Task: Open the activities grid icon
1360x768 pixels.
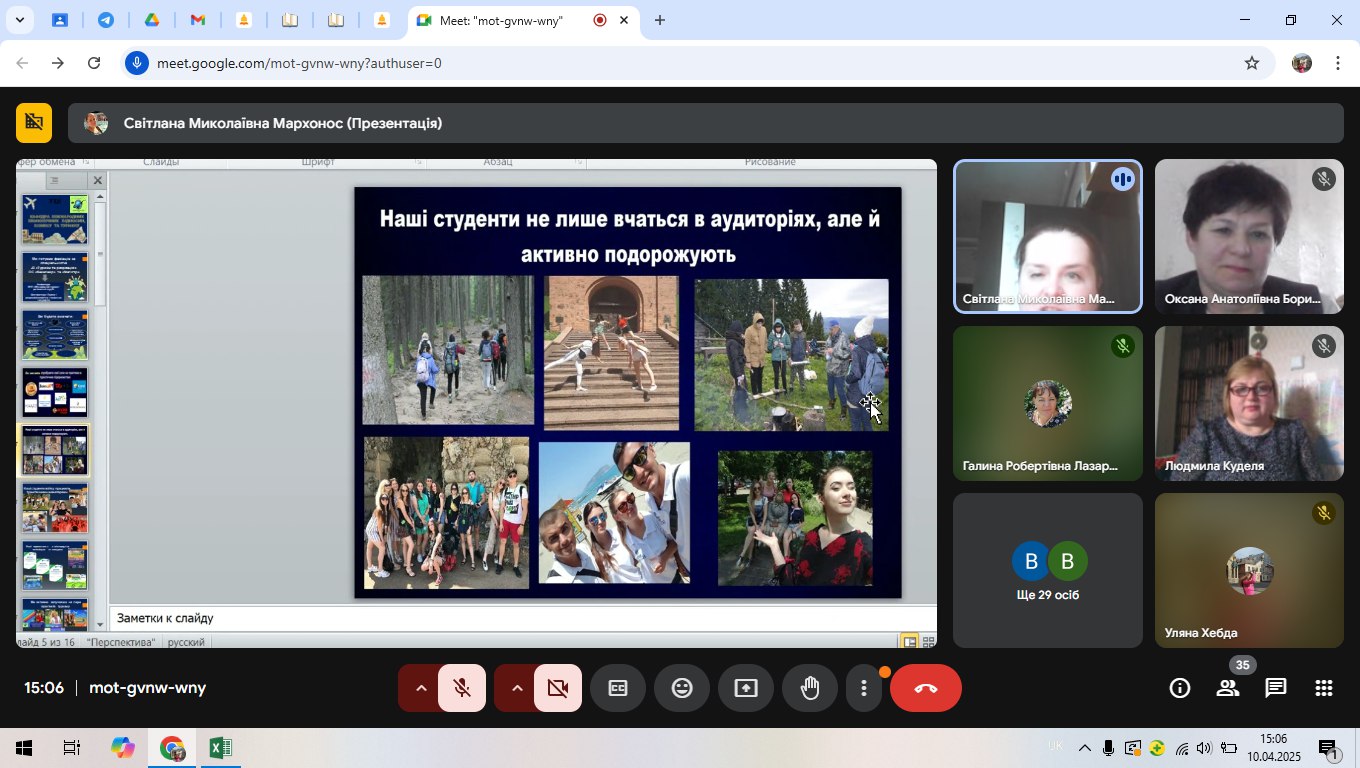Action: tap(1324, 688)
